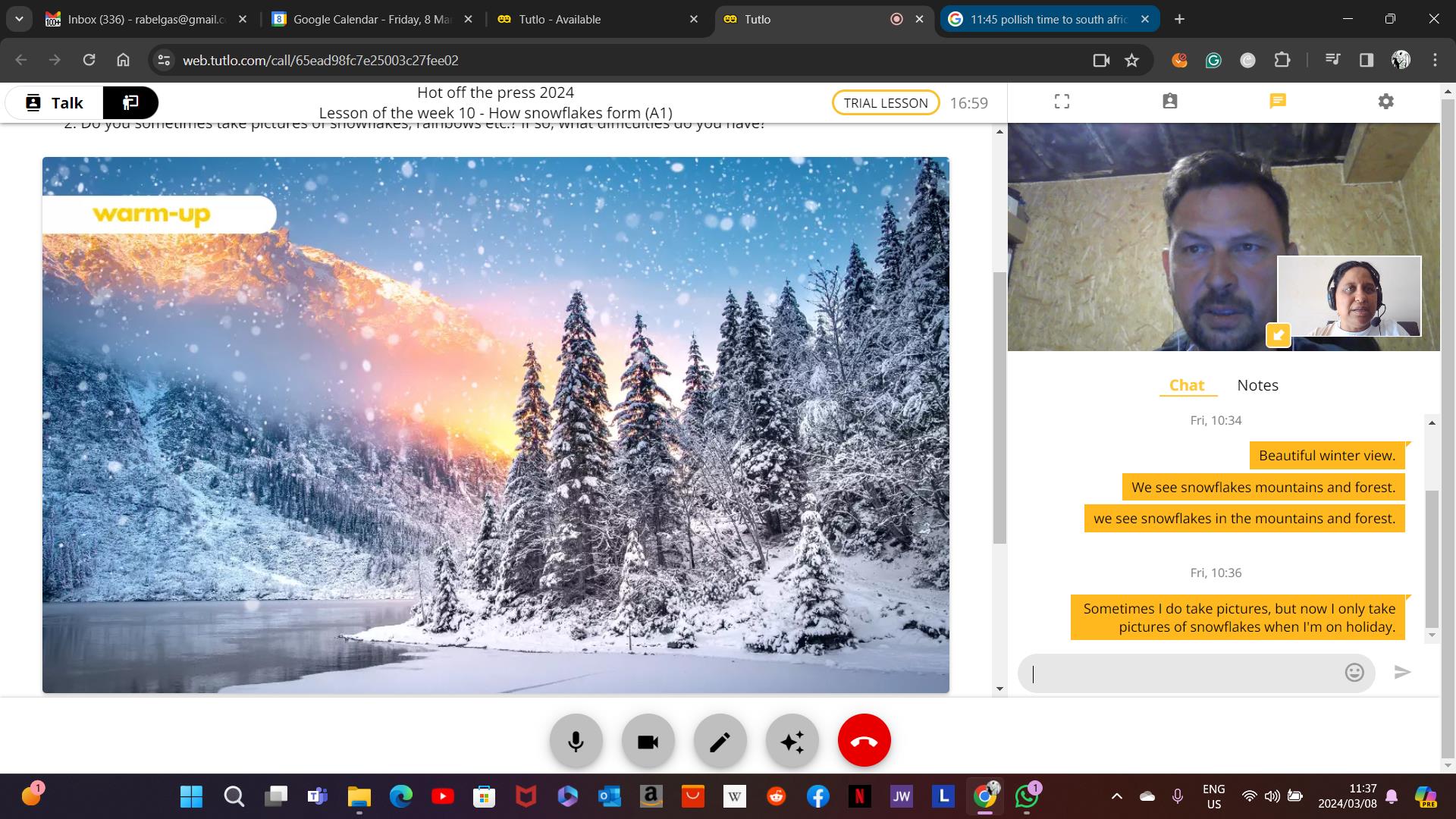Mute the microphone in call controls
The width and height of the screenshot is (1456, 819).
click(576, 741)
